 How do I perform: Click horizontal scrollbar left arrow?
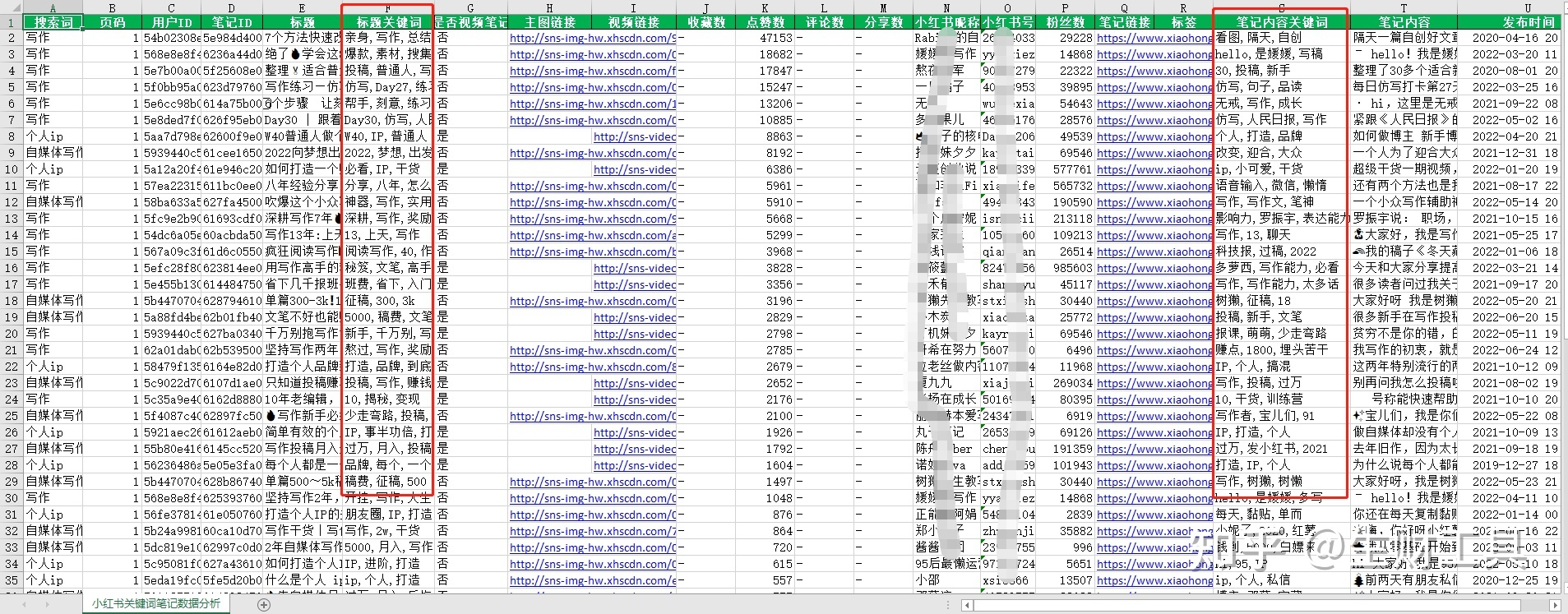click(968, 605)
